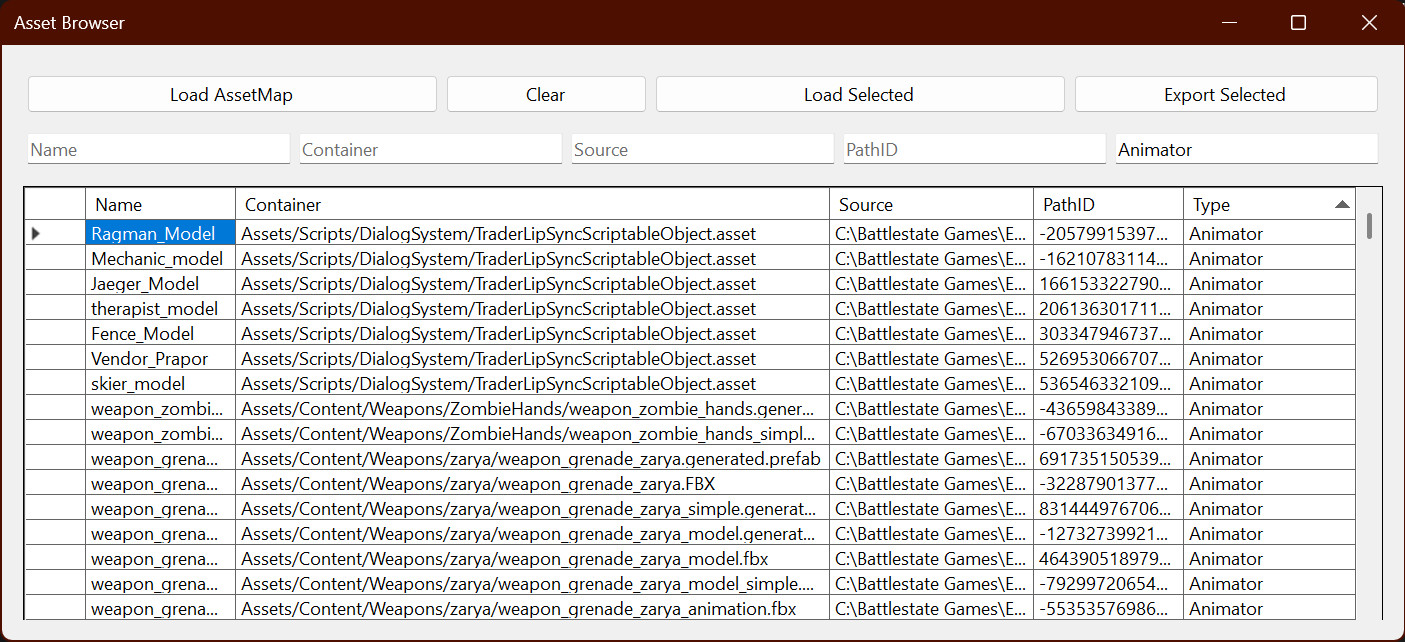Click the PathID cell starting 166153322790
The width and height of the screenshot is (1405, 642).
click(1108, 284)
